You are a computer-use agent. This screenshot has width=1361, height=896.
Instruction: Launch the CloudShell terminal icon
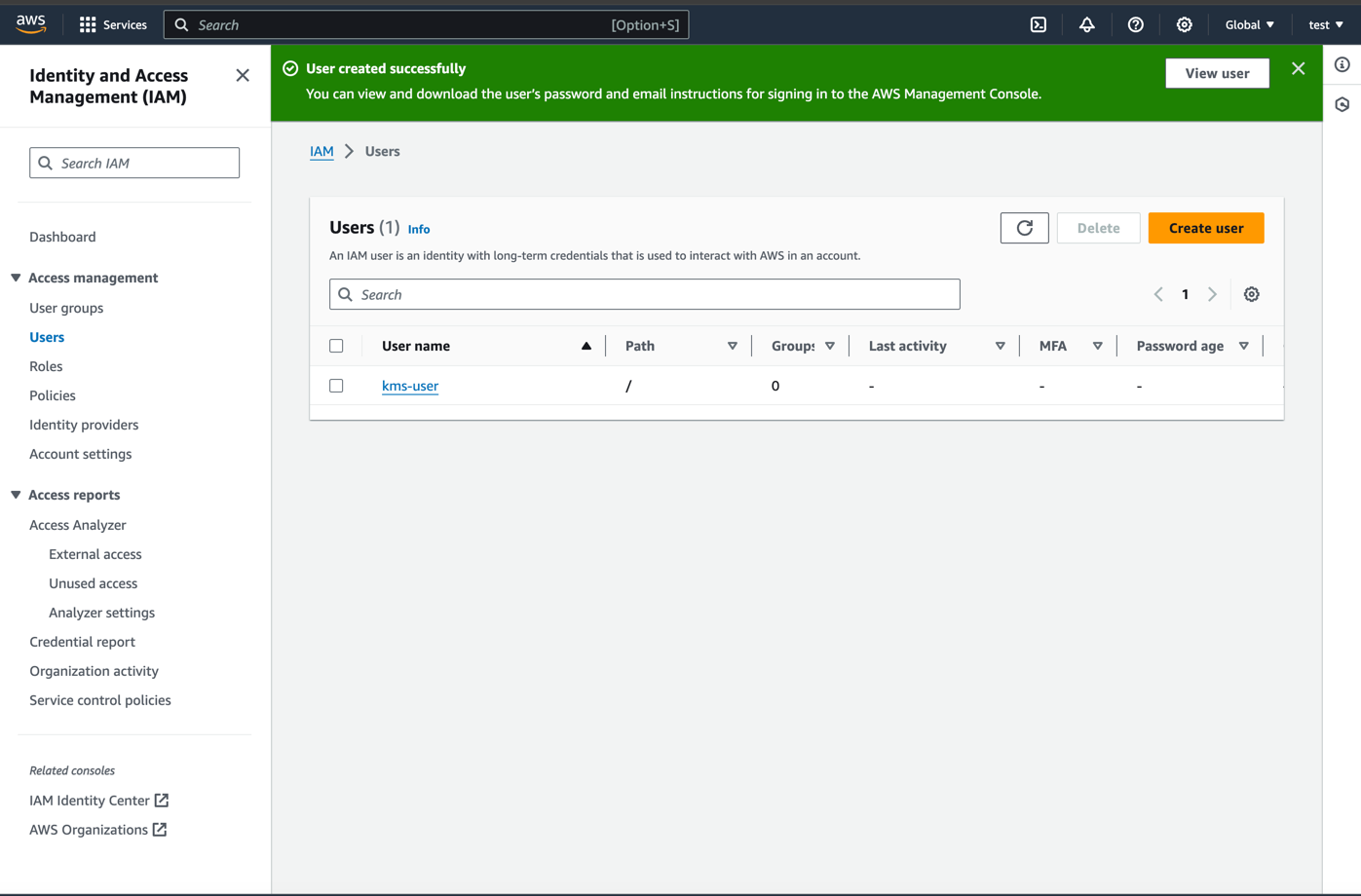pos(1039,24)
